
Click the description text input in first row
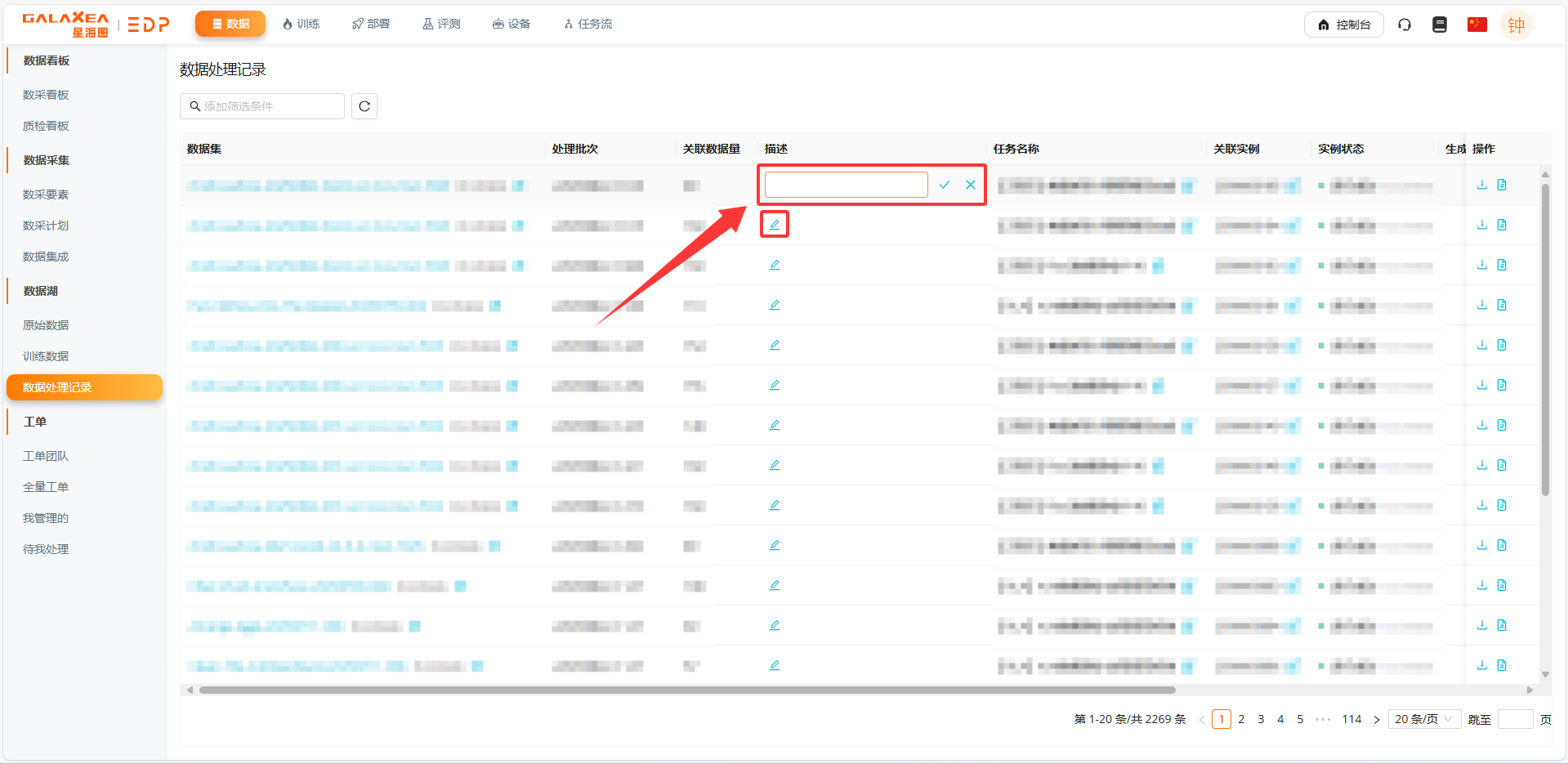point(846,185)
